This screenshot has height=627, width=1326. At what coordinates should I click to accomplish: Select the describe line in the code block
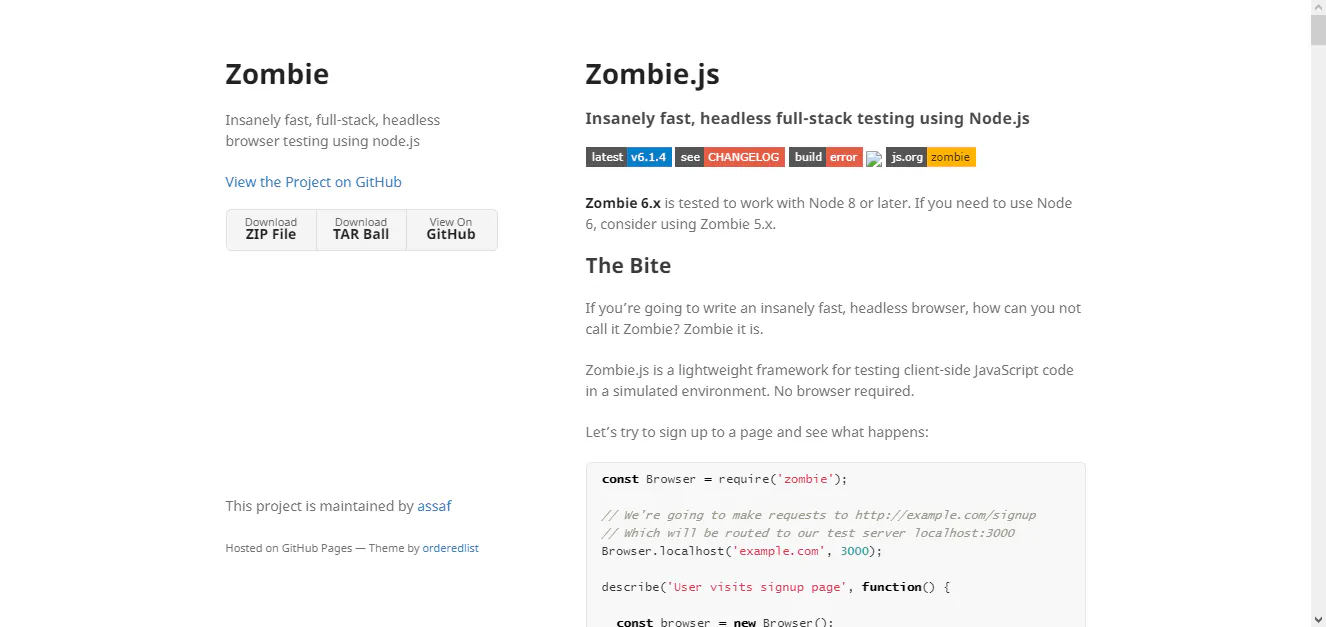tap(773, 586)
